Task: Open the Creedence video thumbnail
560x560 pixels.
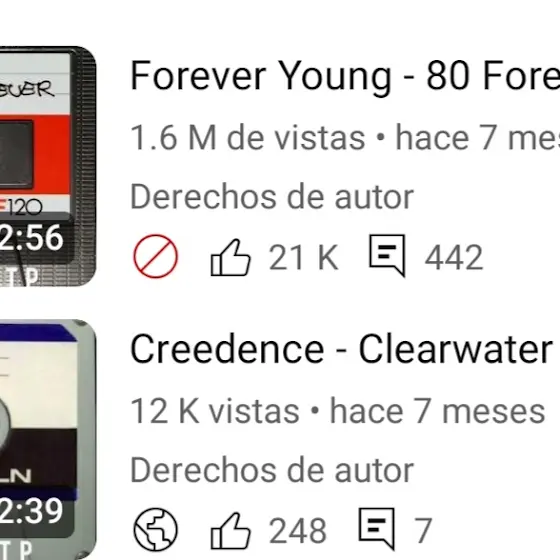Action: click(x=48, y=440)
